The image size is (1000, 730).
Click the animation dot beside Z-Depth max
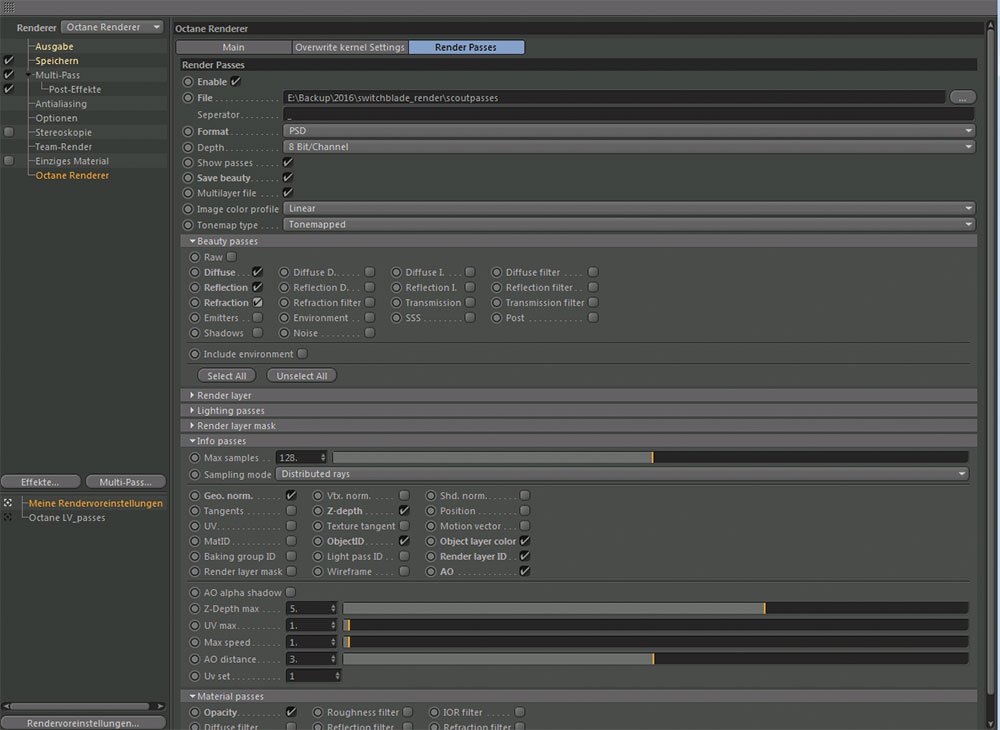point(195,609)
